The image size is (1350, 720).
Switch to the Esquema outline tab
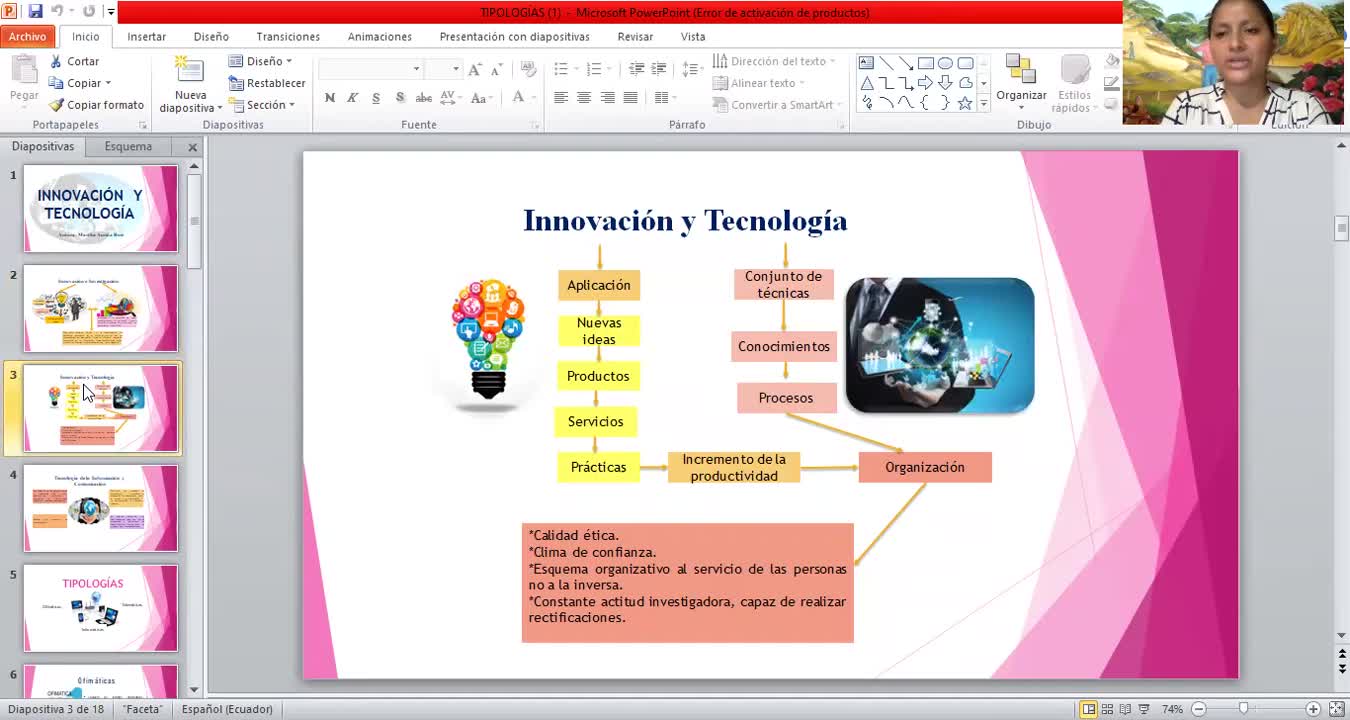point(129,147)
